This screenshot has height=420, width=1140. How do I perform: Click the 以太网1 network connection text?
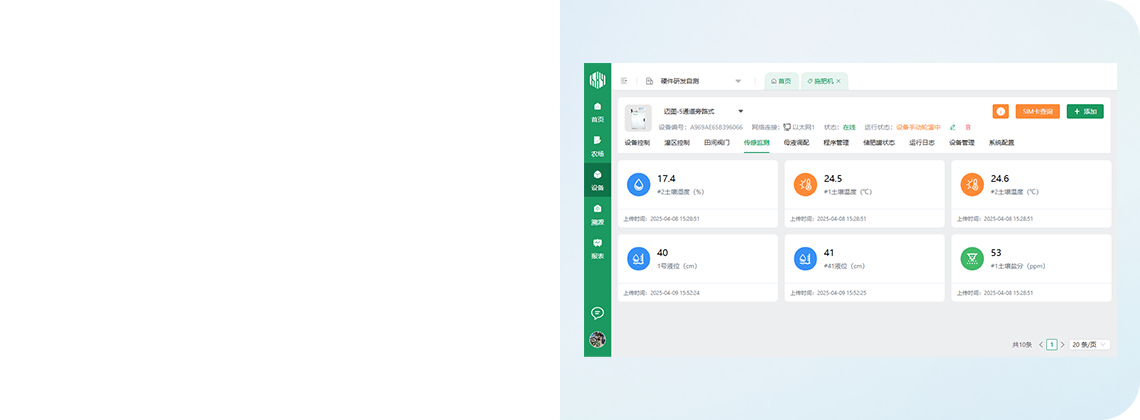point(804,127)
